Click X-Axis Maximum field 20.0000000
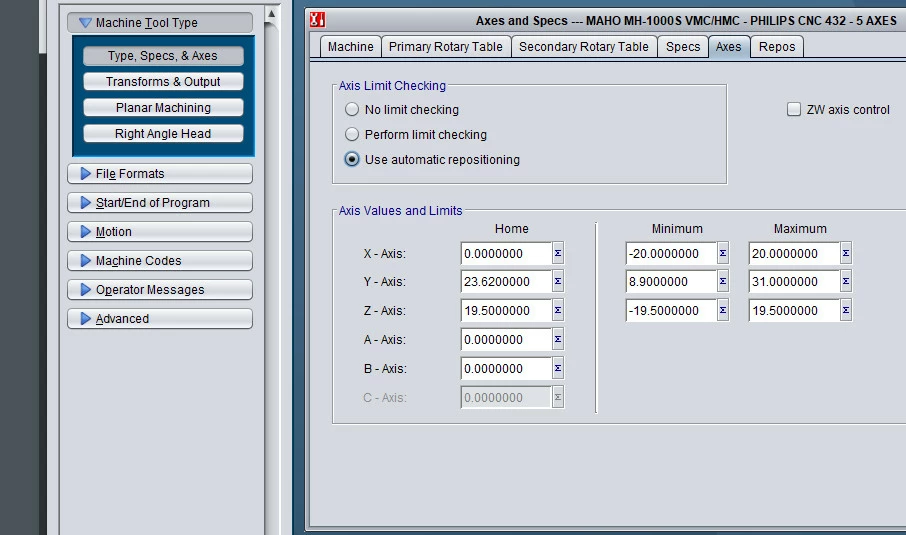This screenshot has width=906, height=535. (794, 254)
